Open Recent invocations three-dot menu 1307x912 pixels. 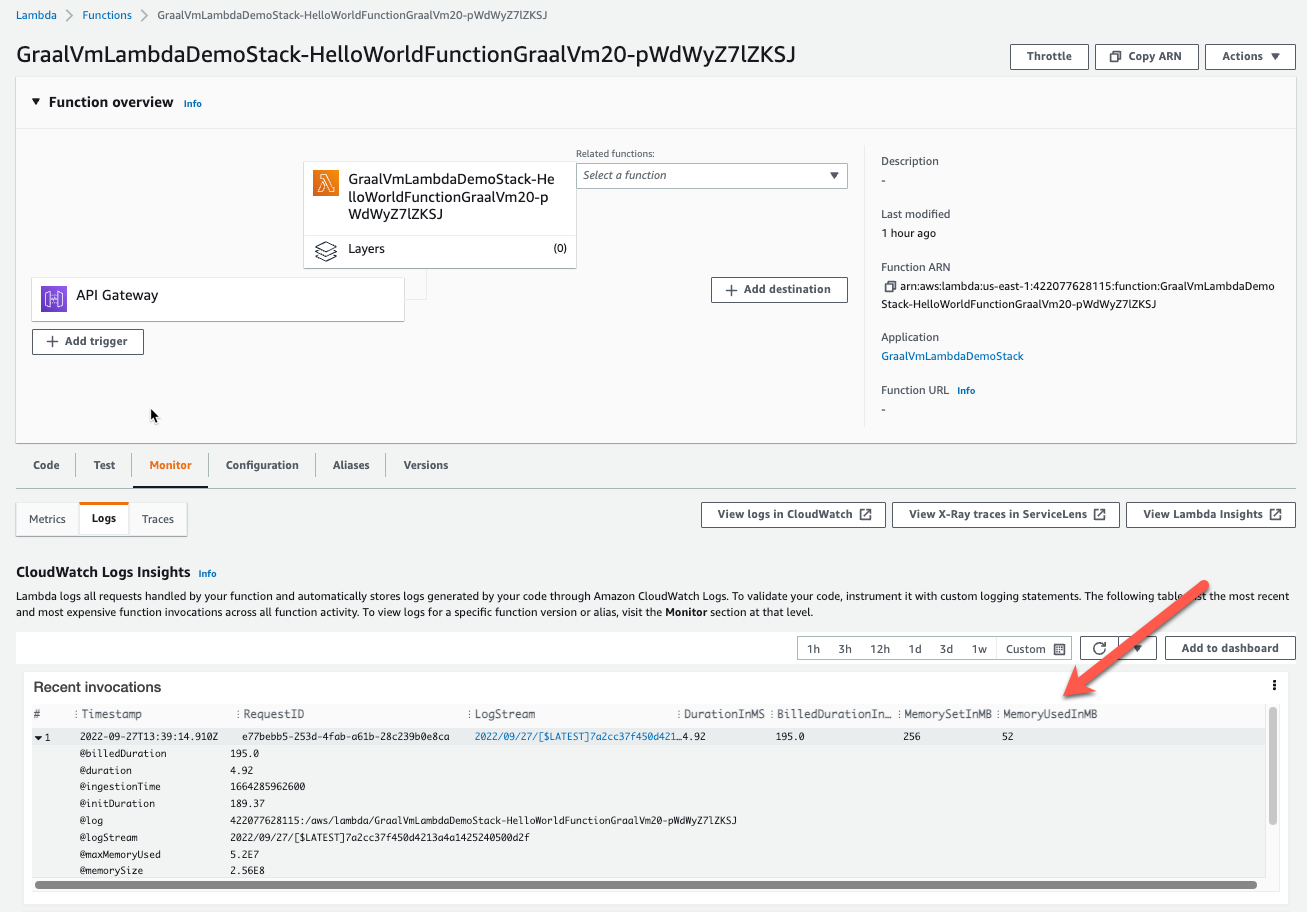[1274, 686]
